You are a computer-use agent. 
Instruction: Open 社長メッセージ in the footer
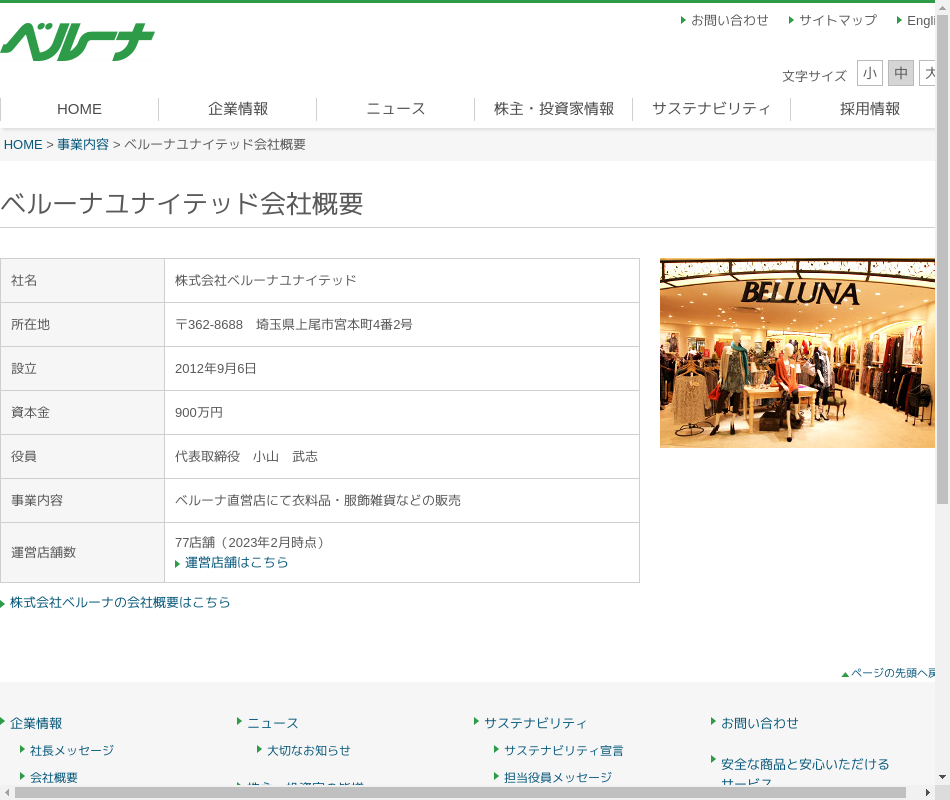(71, 750)
